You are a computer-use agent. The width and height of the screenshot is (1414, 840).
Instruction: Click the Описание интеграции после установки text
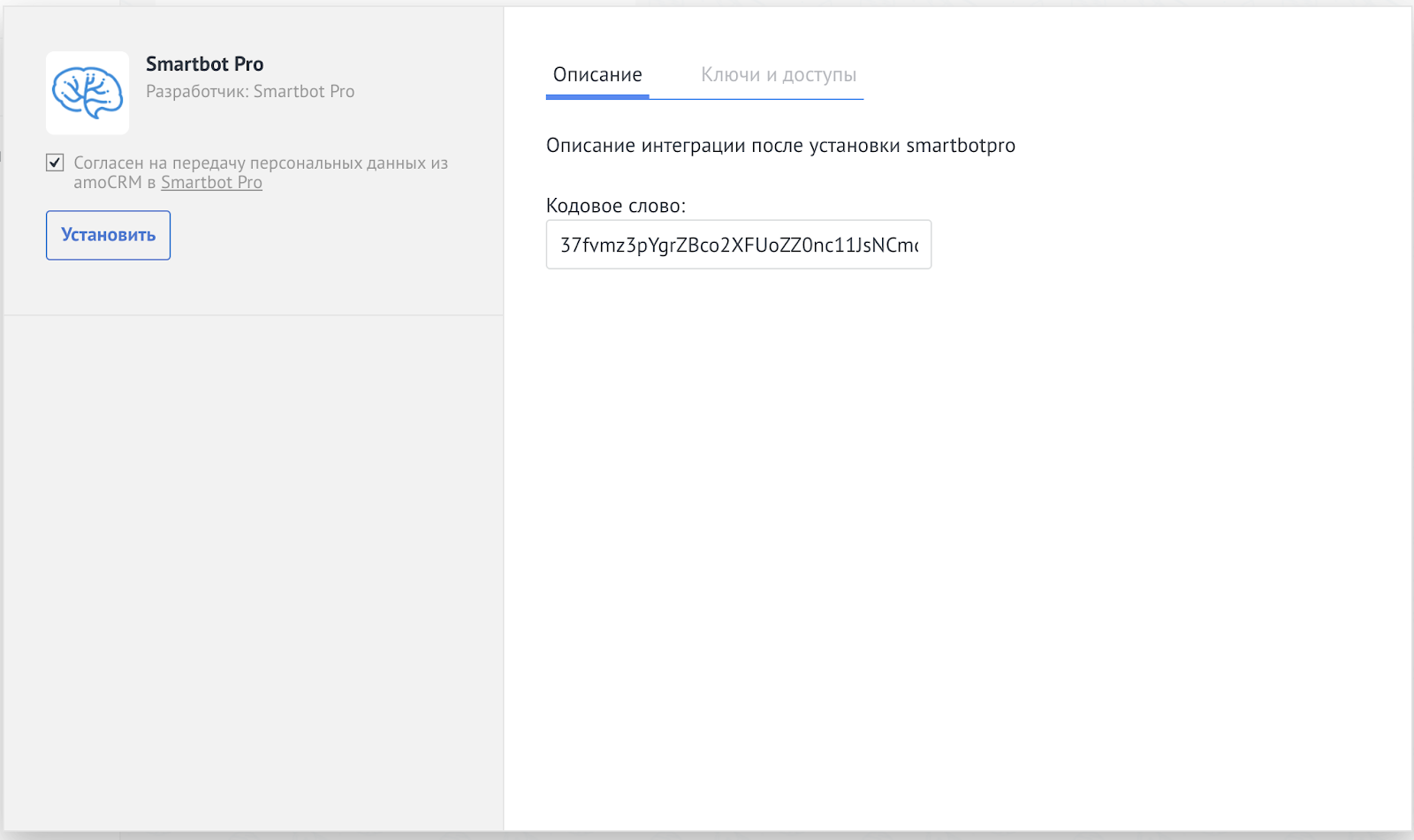780,146
